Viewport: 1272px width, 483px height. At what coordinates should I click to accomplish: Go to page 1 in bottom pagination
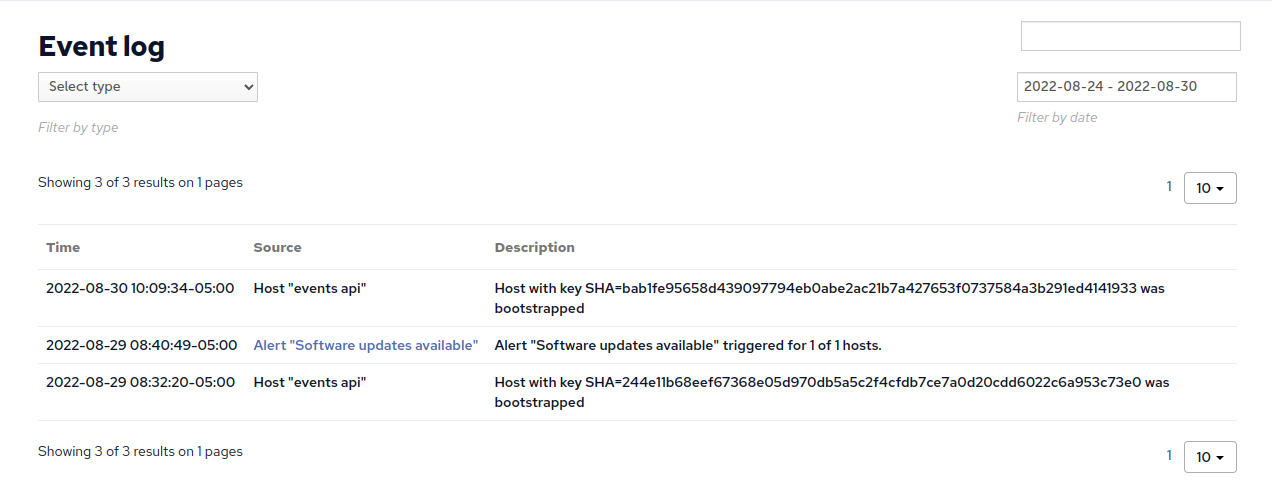1169,455
